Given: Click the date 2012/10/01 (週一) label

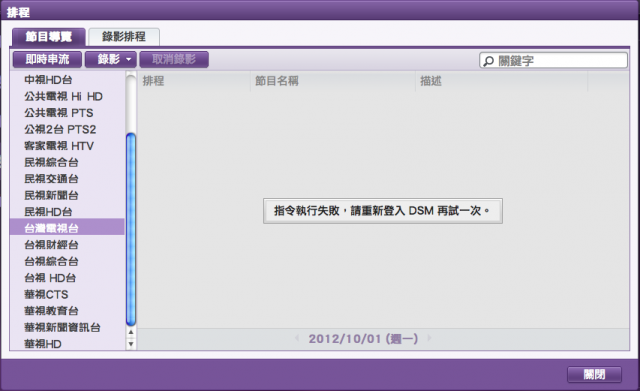Looking at the screenshot, I should pyautogui.click(x=363, y=339).
